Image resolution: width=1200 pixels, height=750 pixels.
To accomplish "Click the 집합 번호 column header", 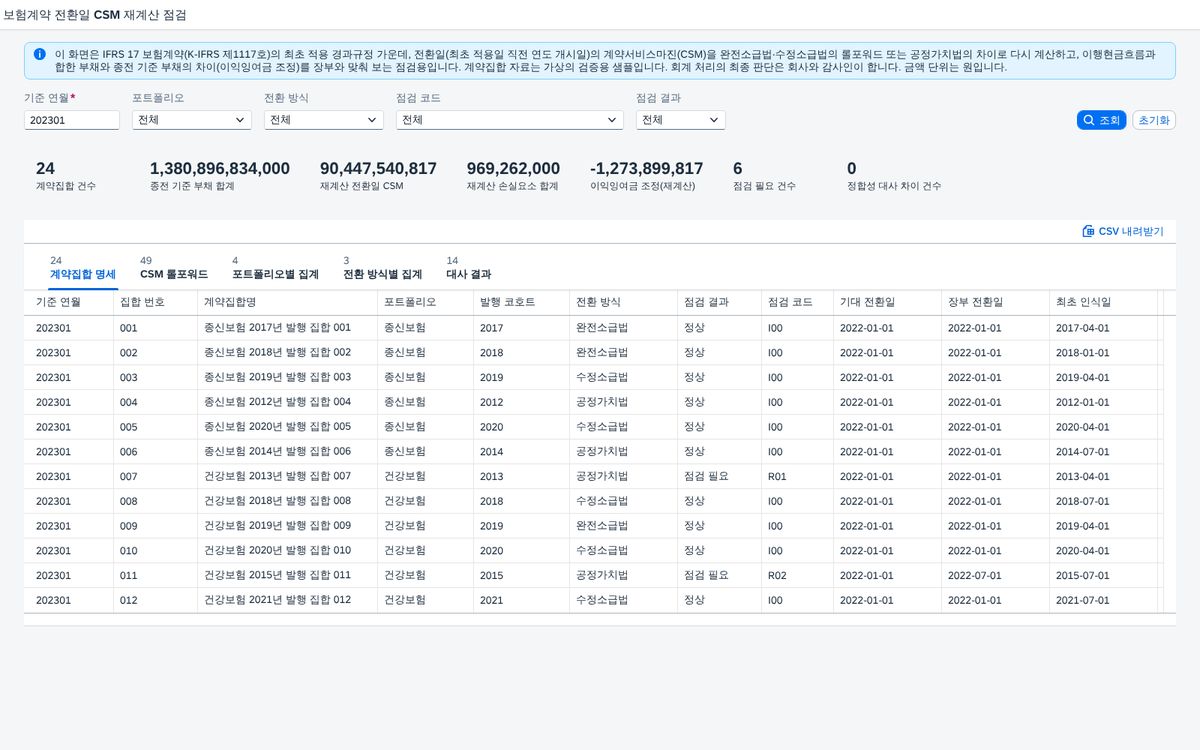I will [x=156, y=302].
